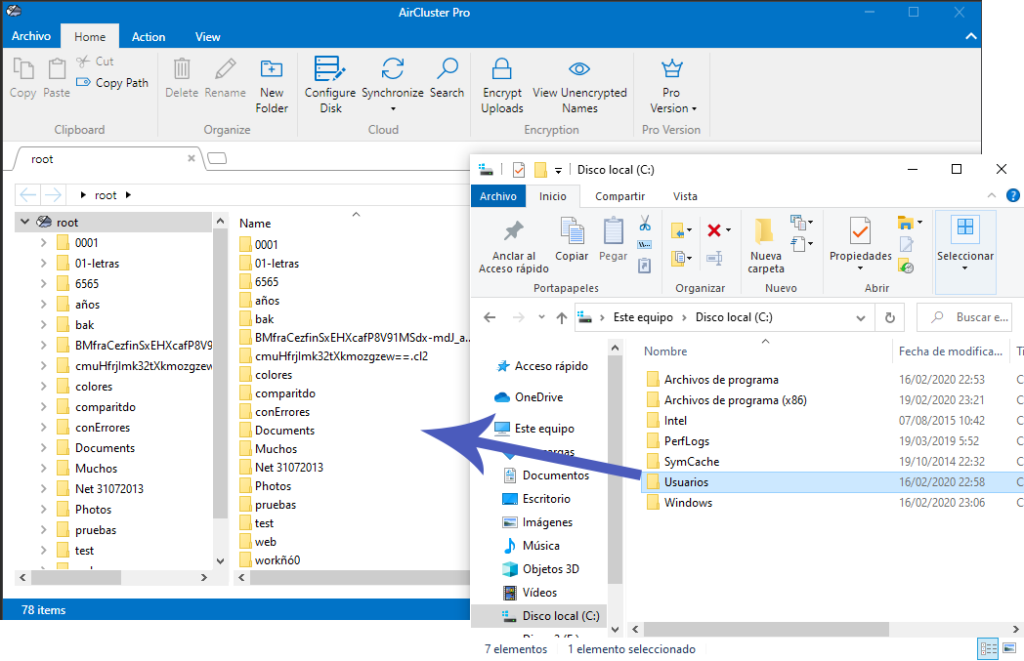Image resolution: width=1024 pixels, height=661 pixels.
Task: Click Explorer file list horizontal scrollbar
Action: coord(765,629)
